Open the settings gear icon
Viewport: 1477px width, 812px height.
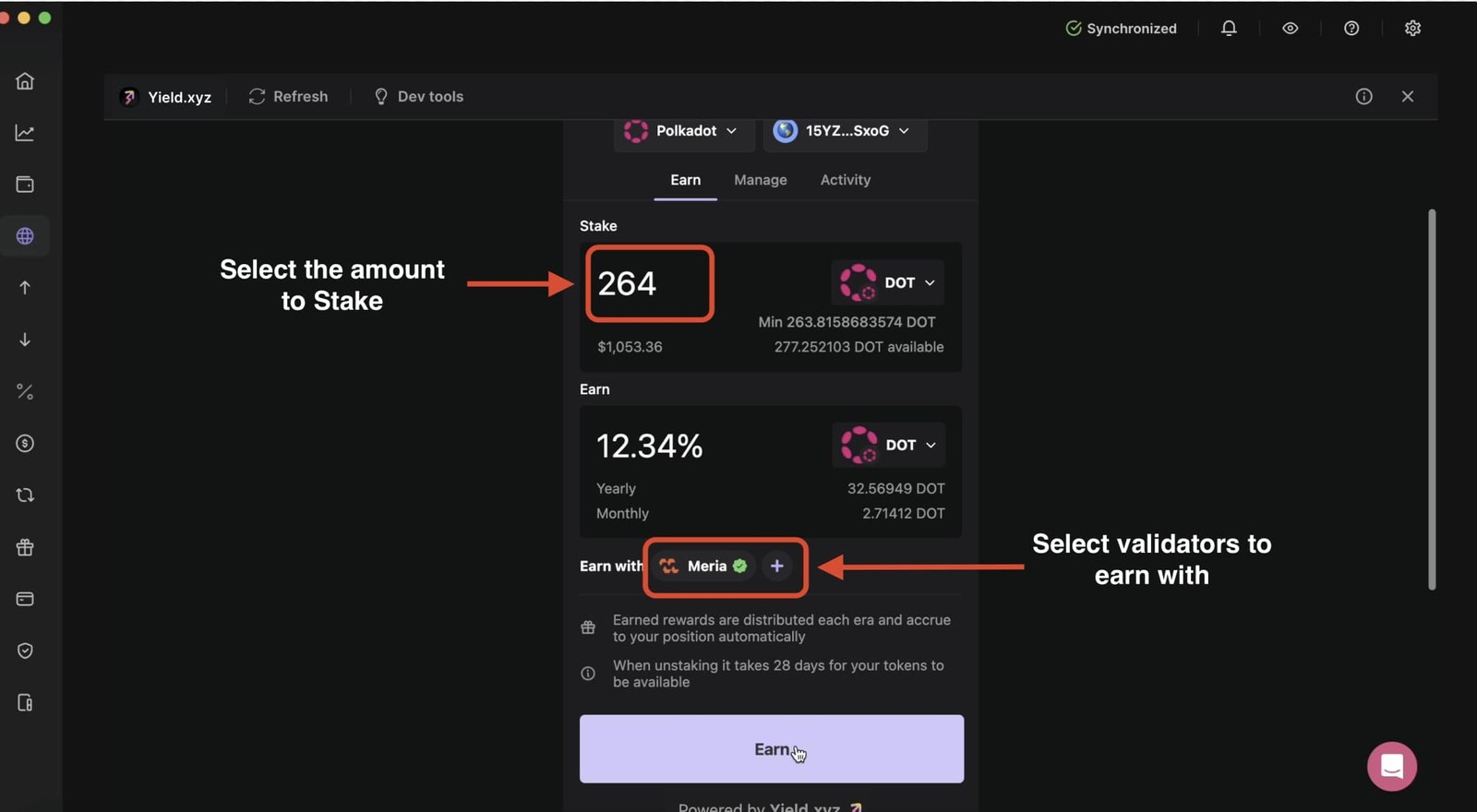(1412, 29)
